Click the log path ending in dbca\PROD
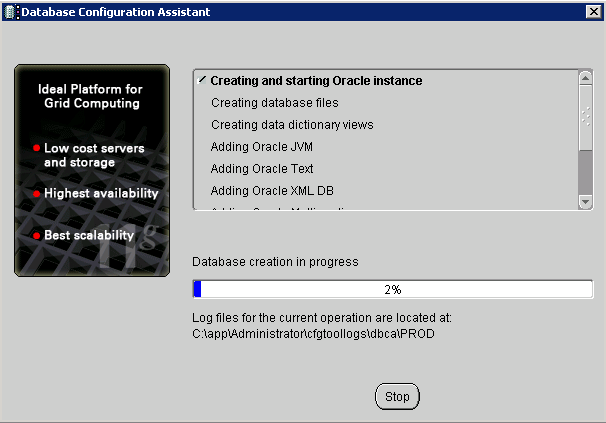 (x=313, y=334)
